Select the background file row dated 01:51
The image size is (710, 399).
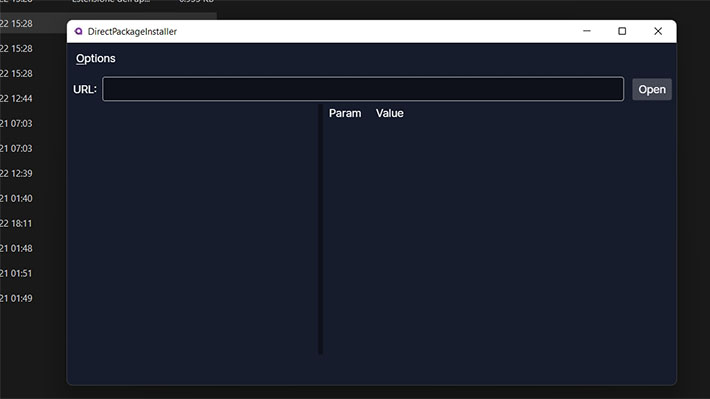point(16,273)
